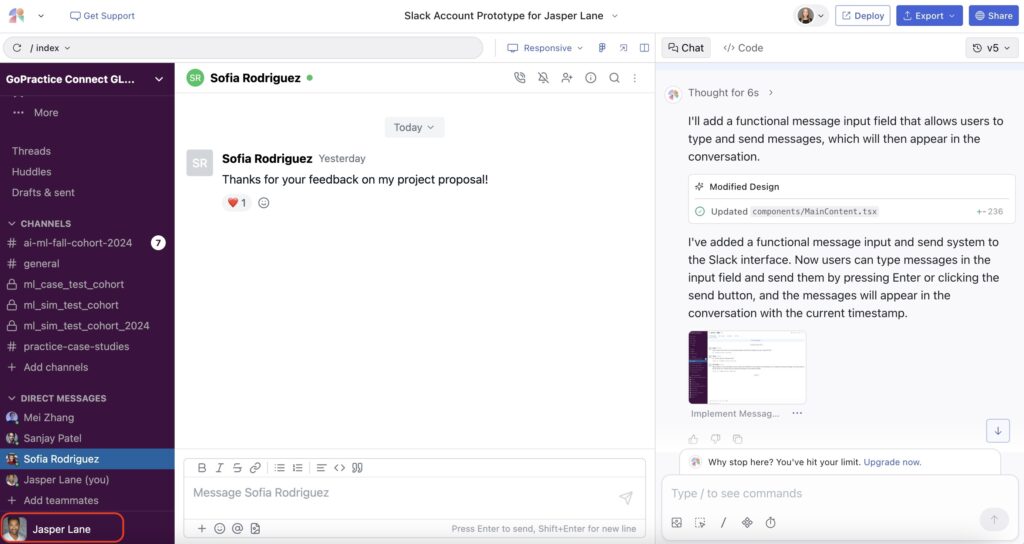Screen dimensions: 1024x544
Task: Toggle bold formatting in message editor
Action: click(x=202, y=468)
